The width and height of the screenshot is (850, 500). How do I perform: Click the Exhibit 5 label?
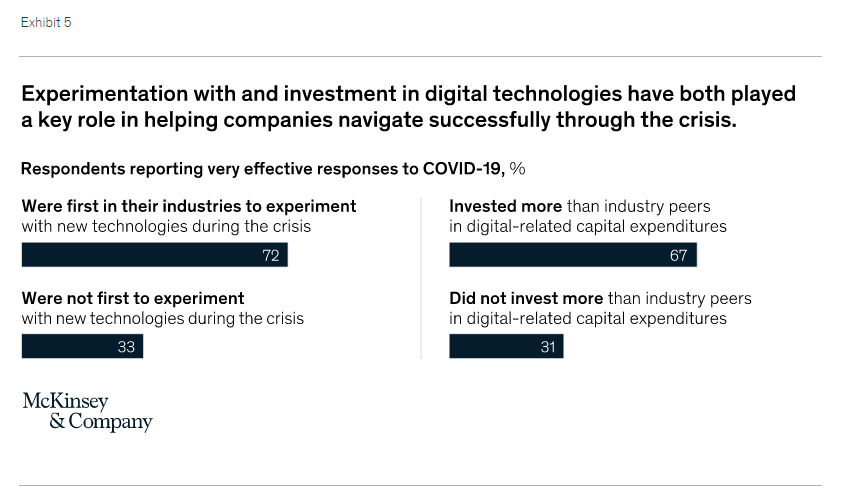(46, 22)
